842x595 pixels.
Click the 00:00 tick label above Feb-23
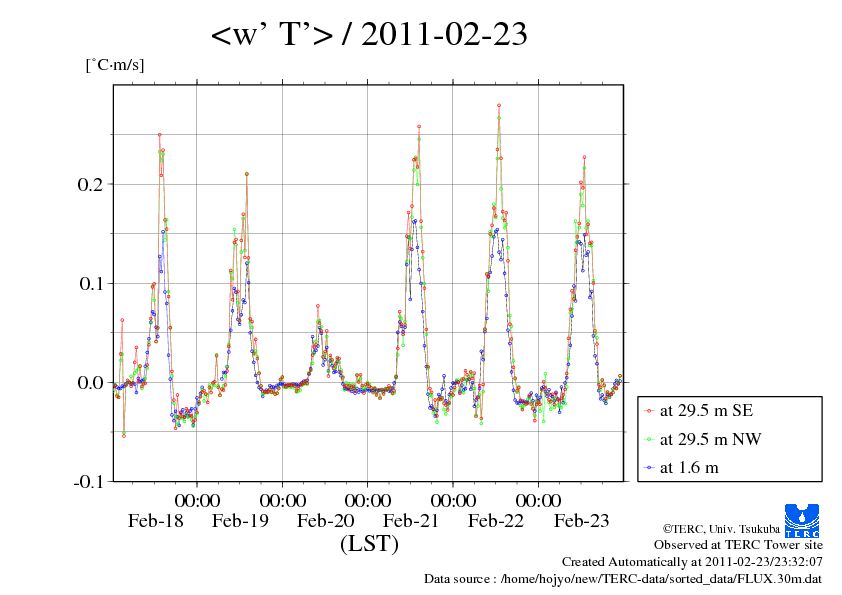(539, 500)
